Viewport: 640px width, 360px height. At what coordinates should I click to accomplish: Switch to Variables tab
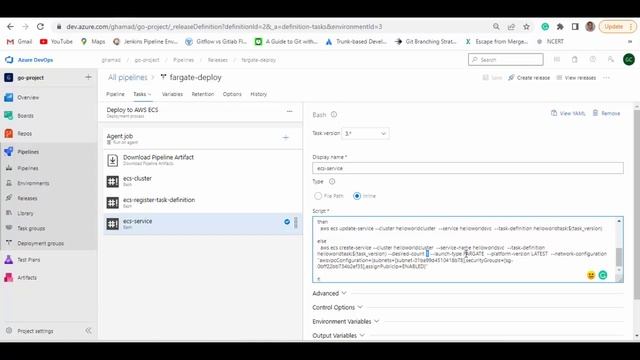click(172, 94)
